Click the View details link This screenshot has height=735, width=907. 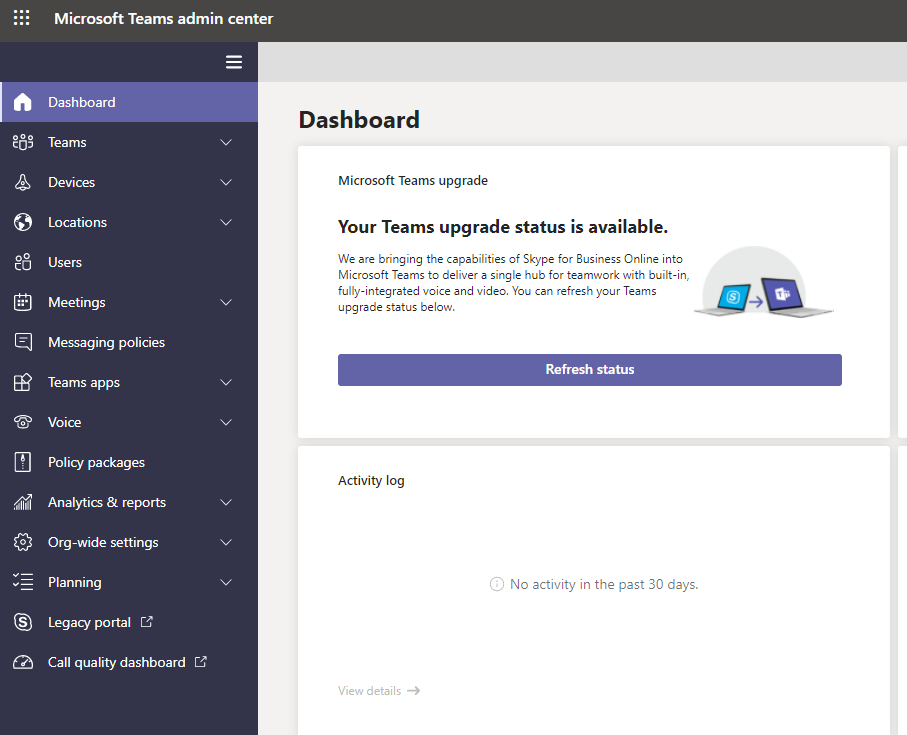coord(379,690)
